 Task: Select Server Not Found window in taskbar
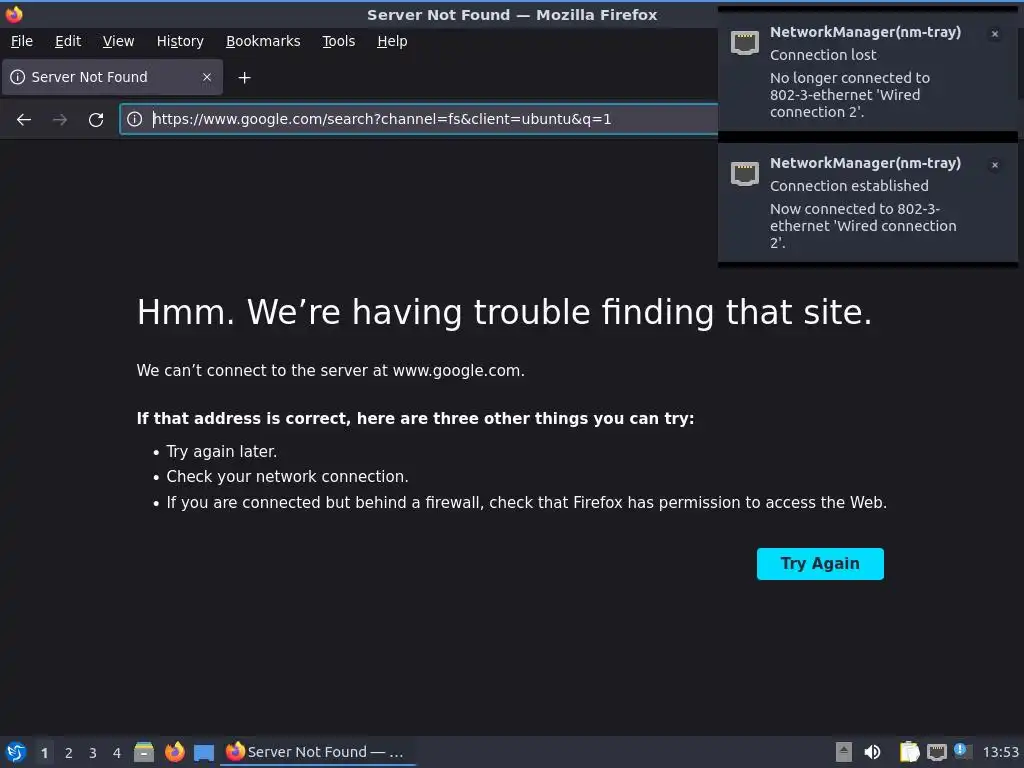(x=318, y=752)
